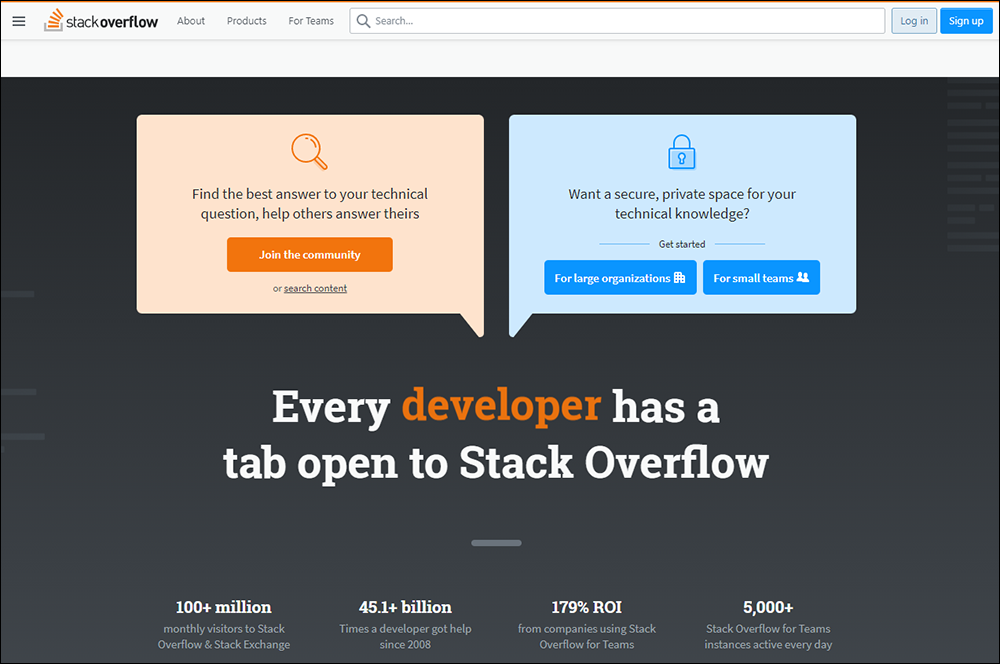Viewport: 1000px width, 664px height.
Task: Click 'instances active every day' text
Action: coord(768,644)
